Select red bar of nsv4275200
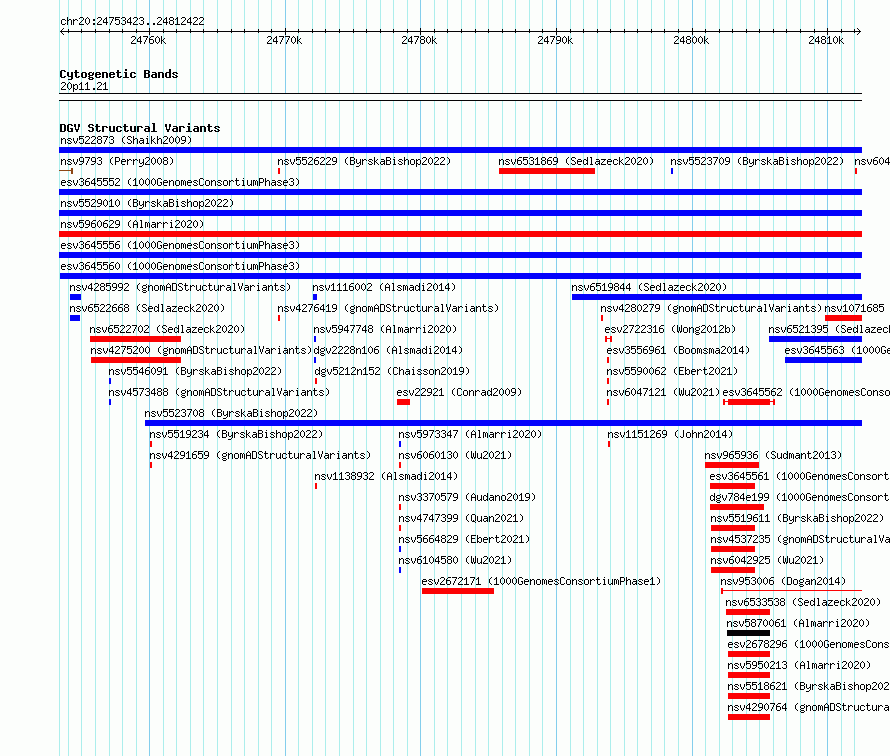 coord(136,360)
